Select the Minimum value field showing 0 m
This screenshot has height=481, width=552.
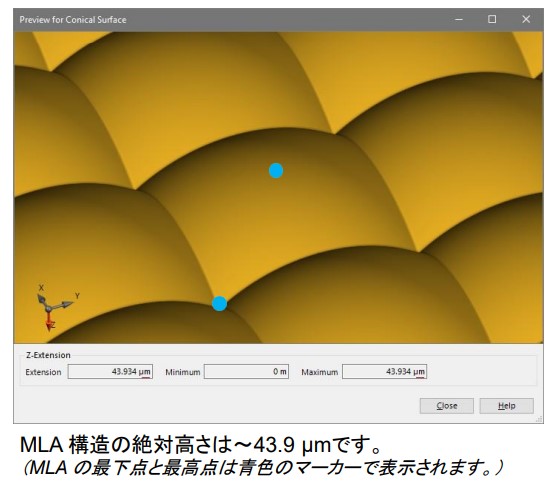point(246,372)
